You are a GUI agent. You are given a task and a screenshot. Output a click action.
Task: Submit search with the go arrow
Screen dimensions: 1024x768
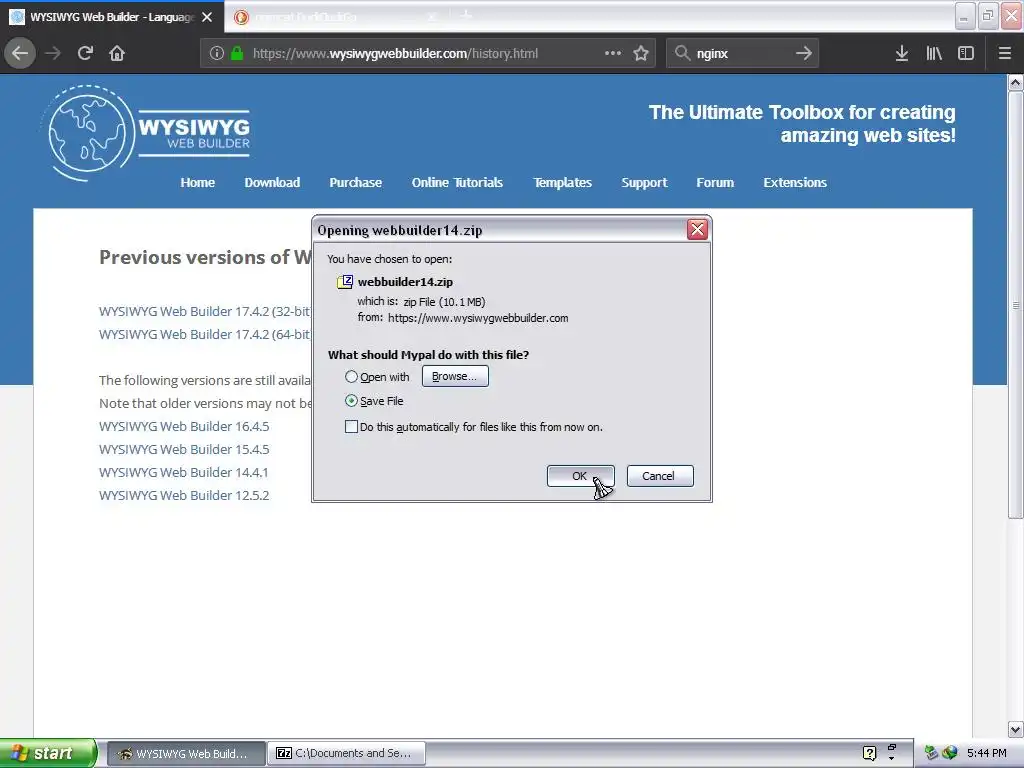pos(804,53)
